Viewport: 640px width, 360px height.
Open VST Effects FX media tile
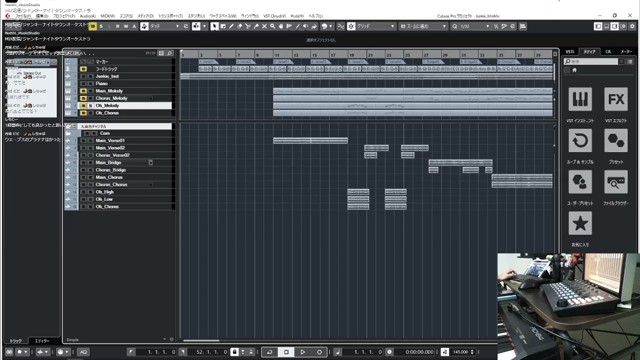click(616, 99)
